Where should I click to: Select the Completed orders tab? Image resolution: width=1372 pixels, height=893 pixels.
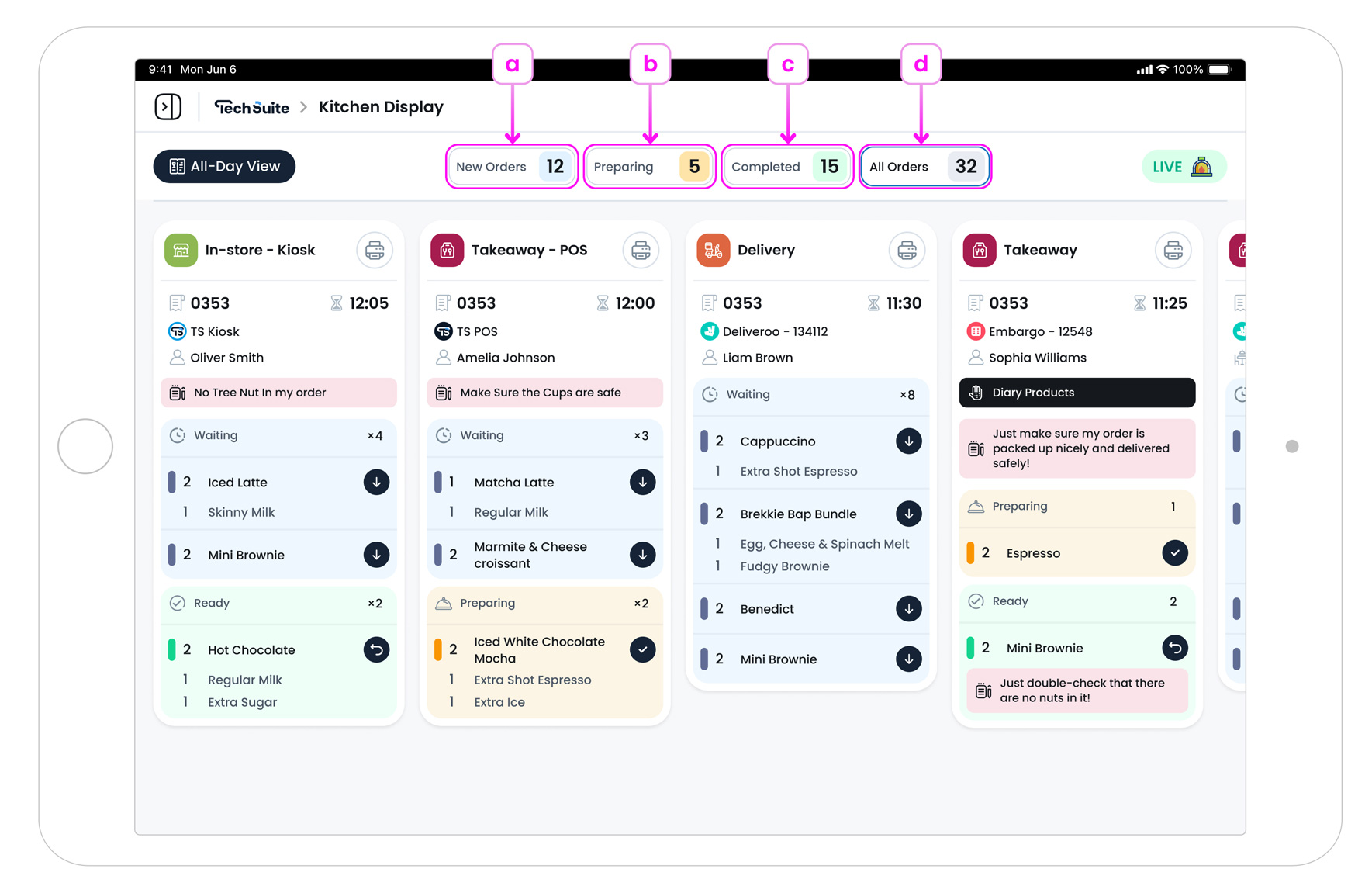click(x=787, y=167)
